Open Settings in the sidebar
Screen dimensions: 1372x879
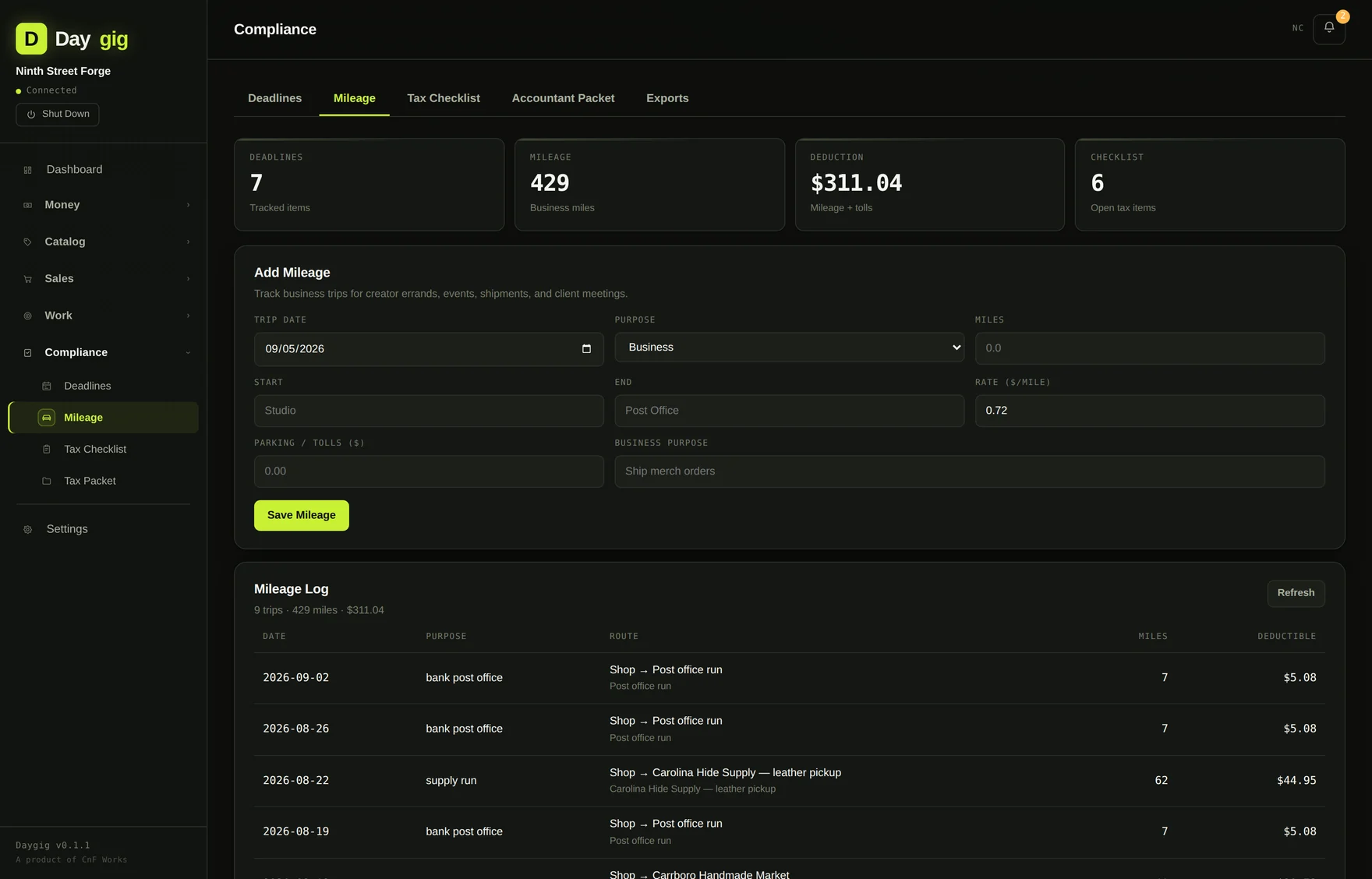point(103,529)
